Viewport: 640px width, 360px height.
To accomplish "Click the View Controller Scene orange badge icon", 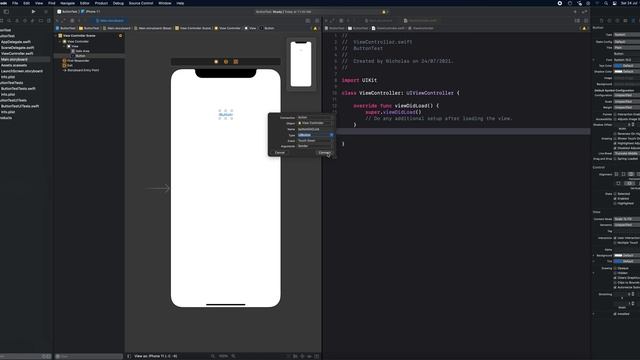I will click(120, 36).
